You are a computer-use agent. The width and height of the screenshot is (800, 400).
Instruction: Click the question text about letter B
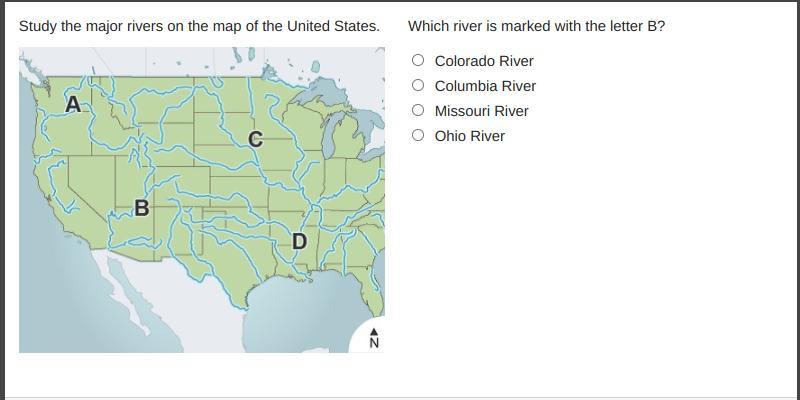click(x=537, y=26)
